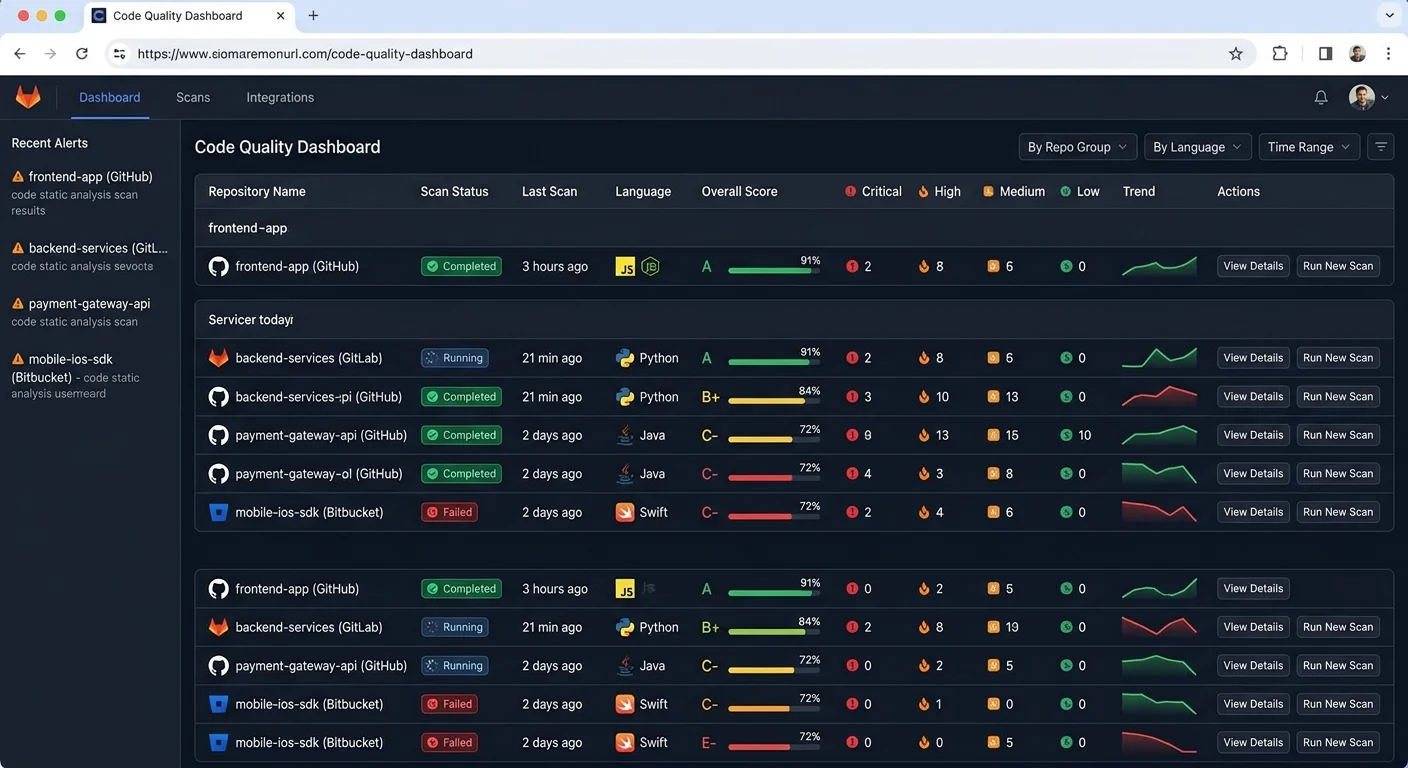Switch to the Dashboard tab
This screenshot has height=768, width=1408.
tap(110, 98)
